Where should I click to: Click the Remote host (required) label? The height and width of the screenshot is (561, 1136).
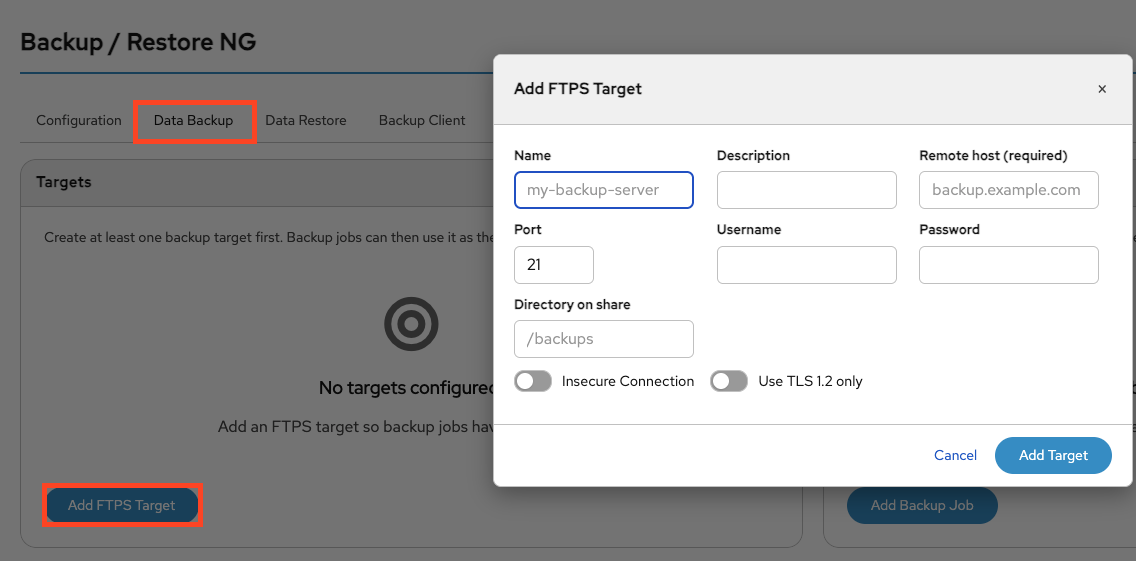993,155
